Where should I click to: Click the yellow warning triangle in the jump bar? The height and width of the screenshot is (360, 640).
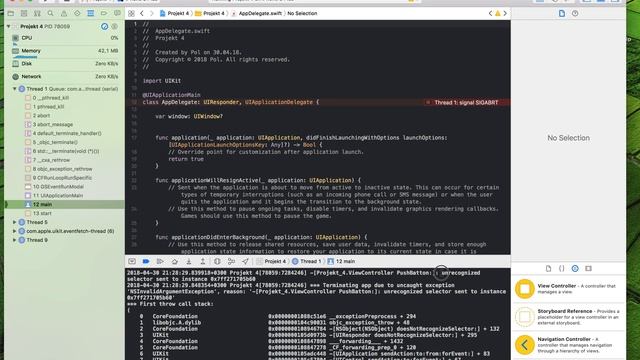tap(498, 13)
